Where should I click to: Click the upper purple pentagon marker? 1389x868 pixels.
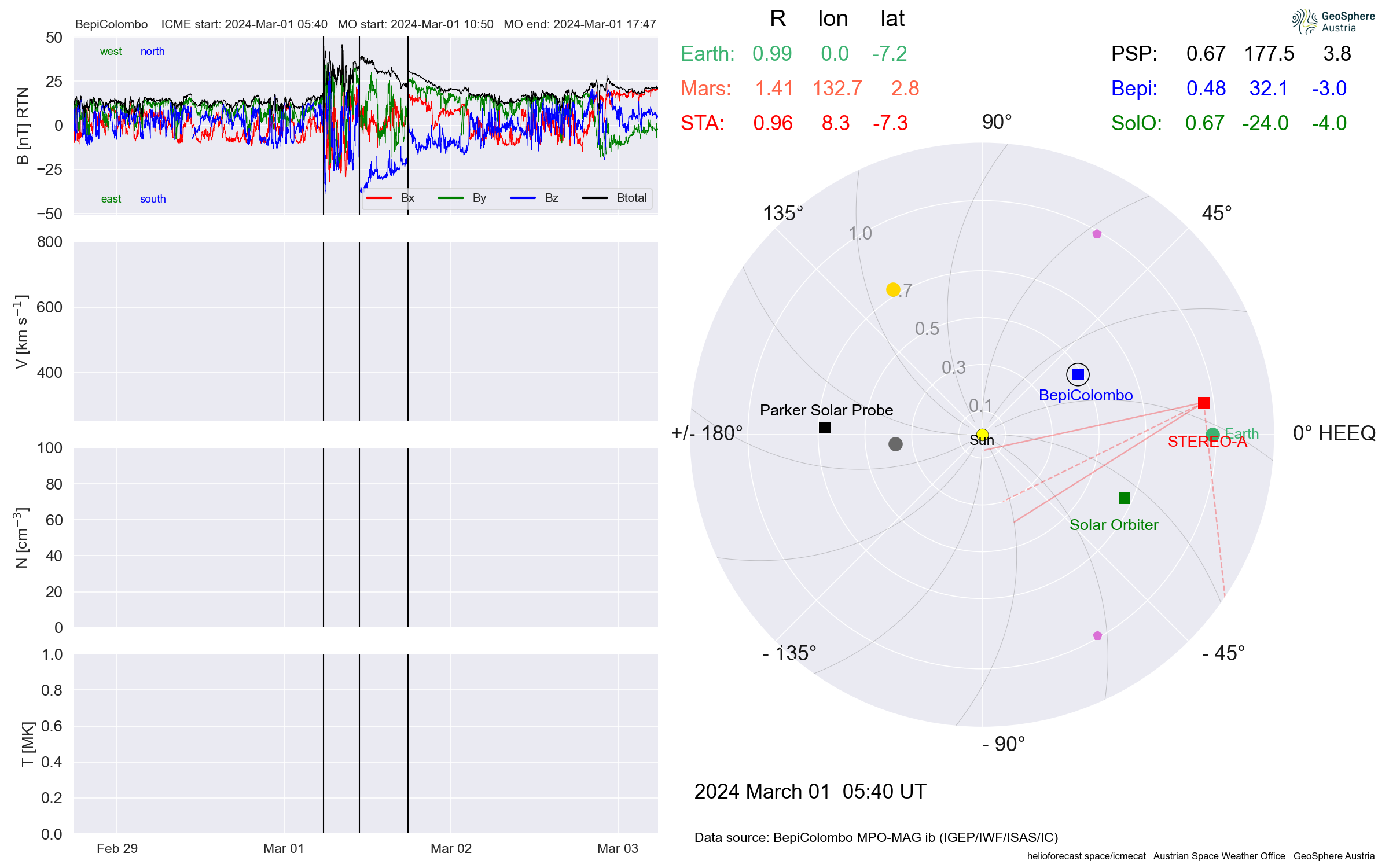[x=1097, y=234]
